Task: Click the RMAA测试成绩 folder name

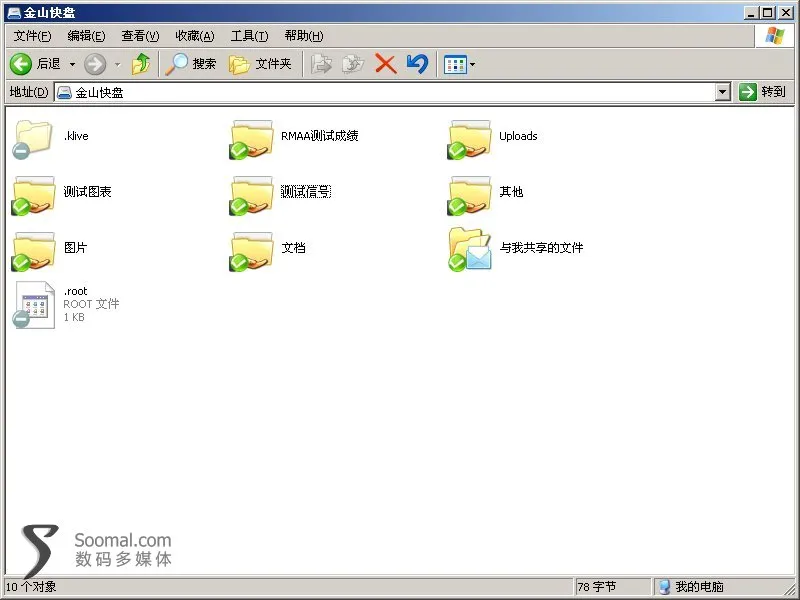Action: point(320,136)
